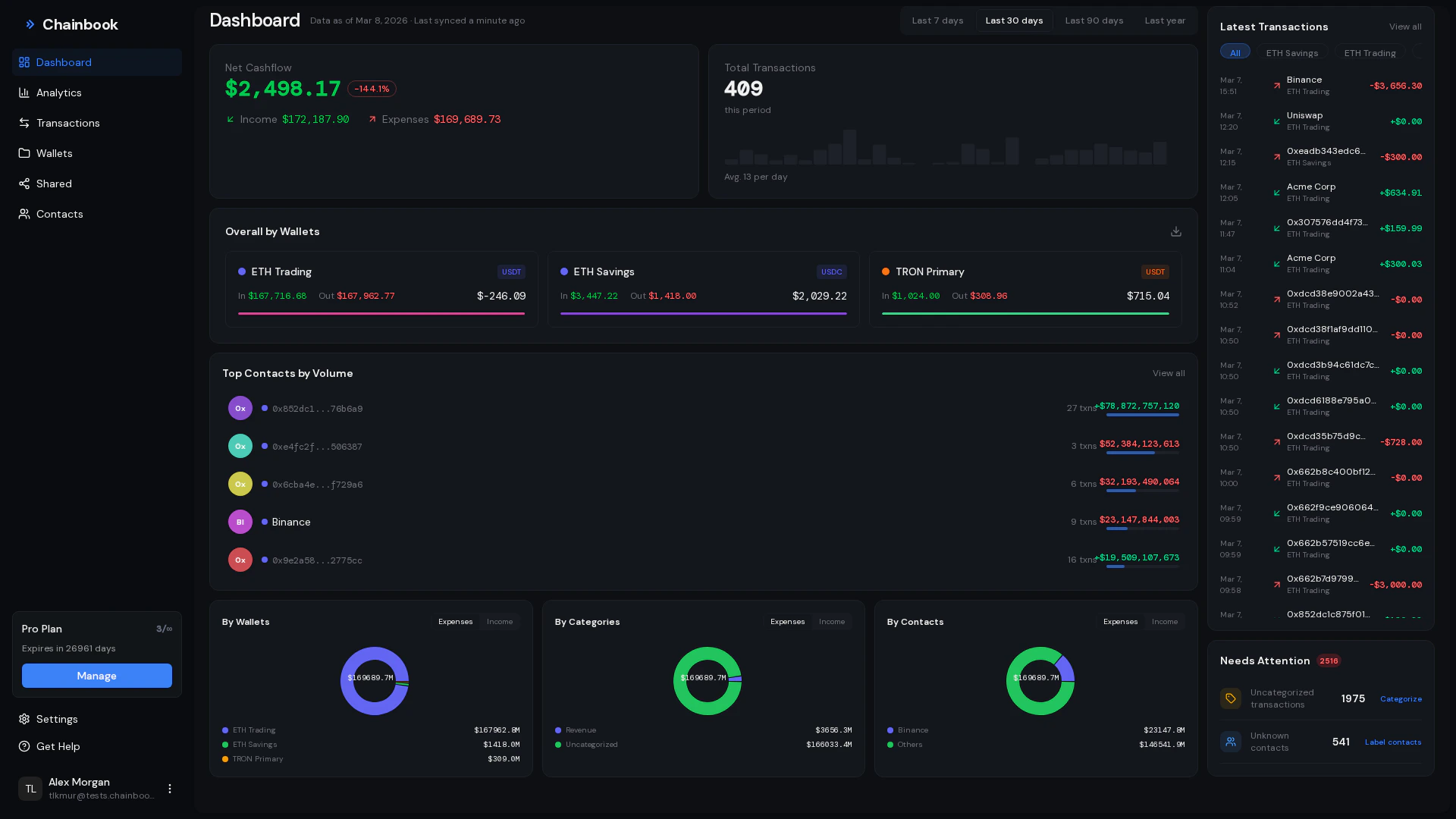Click Manage under the Pro Plan
This screenshot has width=1456, height=819.
click(96, 676)
